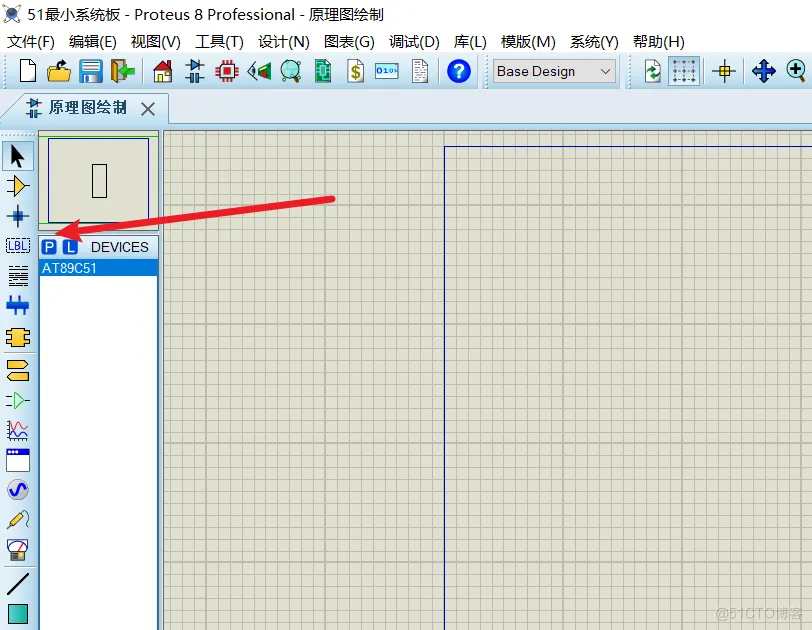Click the blue Help question-mark icon

pos(459,71)
